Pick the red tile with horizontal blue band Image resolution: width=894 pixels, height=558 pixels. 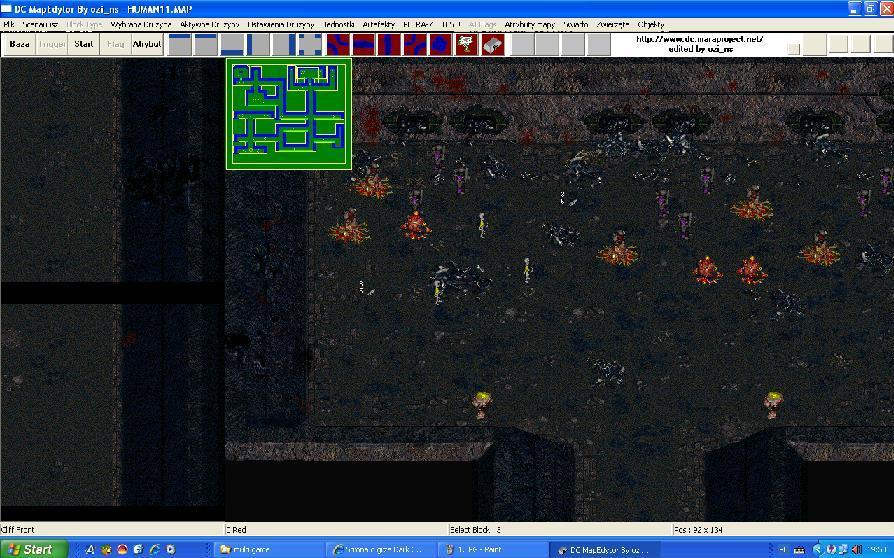364,44
